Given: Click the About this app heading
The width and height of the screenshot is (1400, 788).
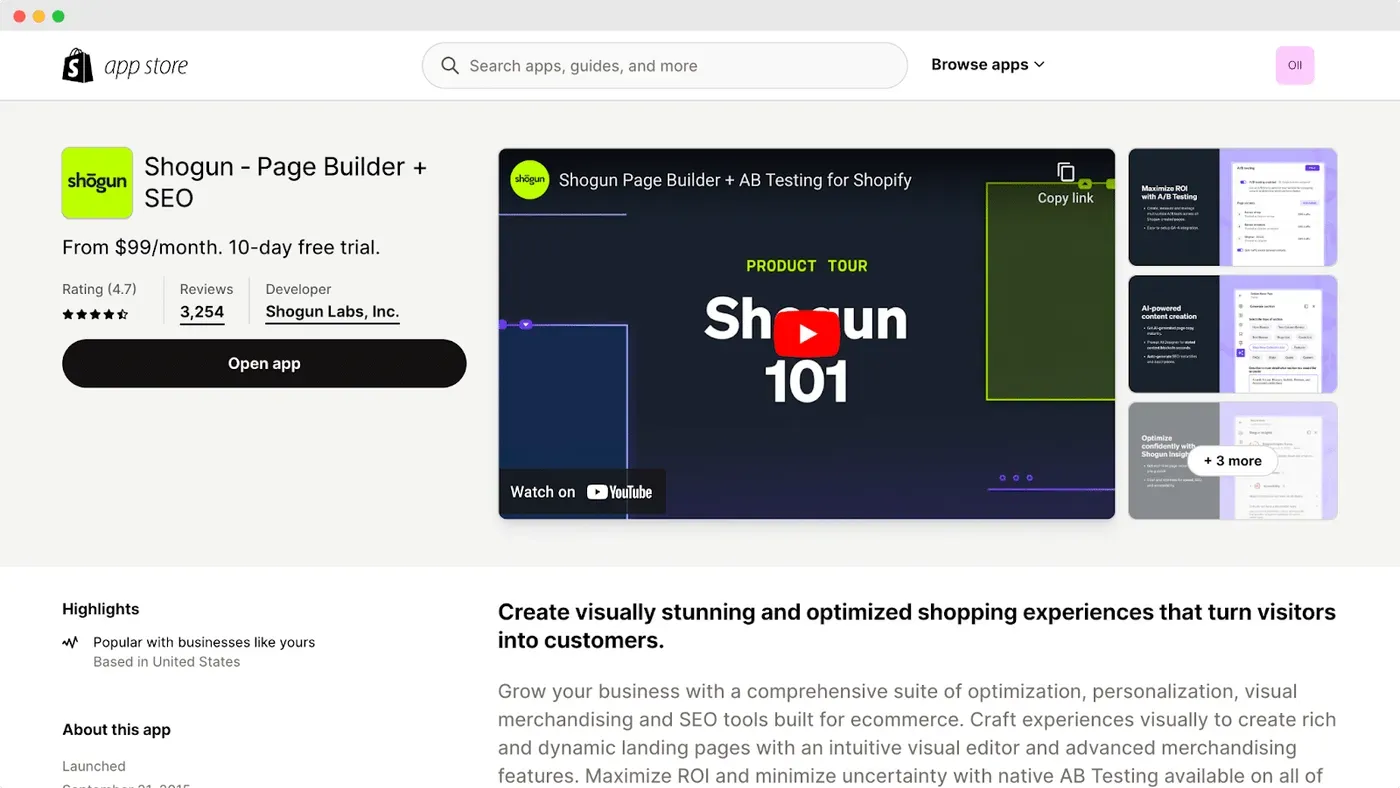Looking at the screenshot, I should click(x=116, y=730).
